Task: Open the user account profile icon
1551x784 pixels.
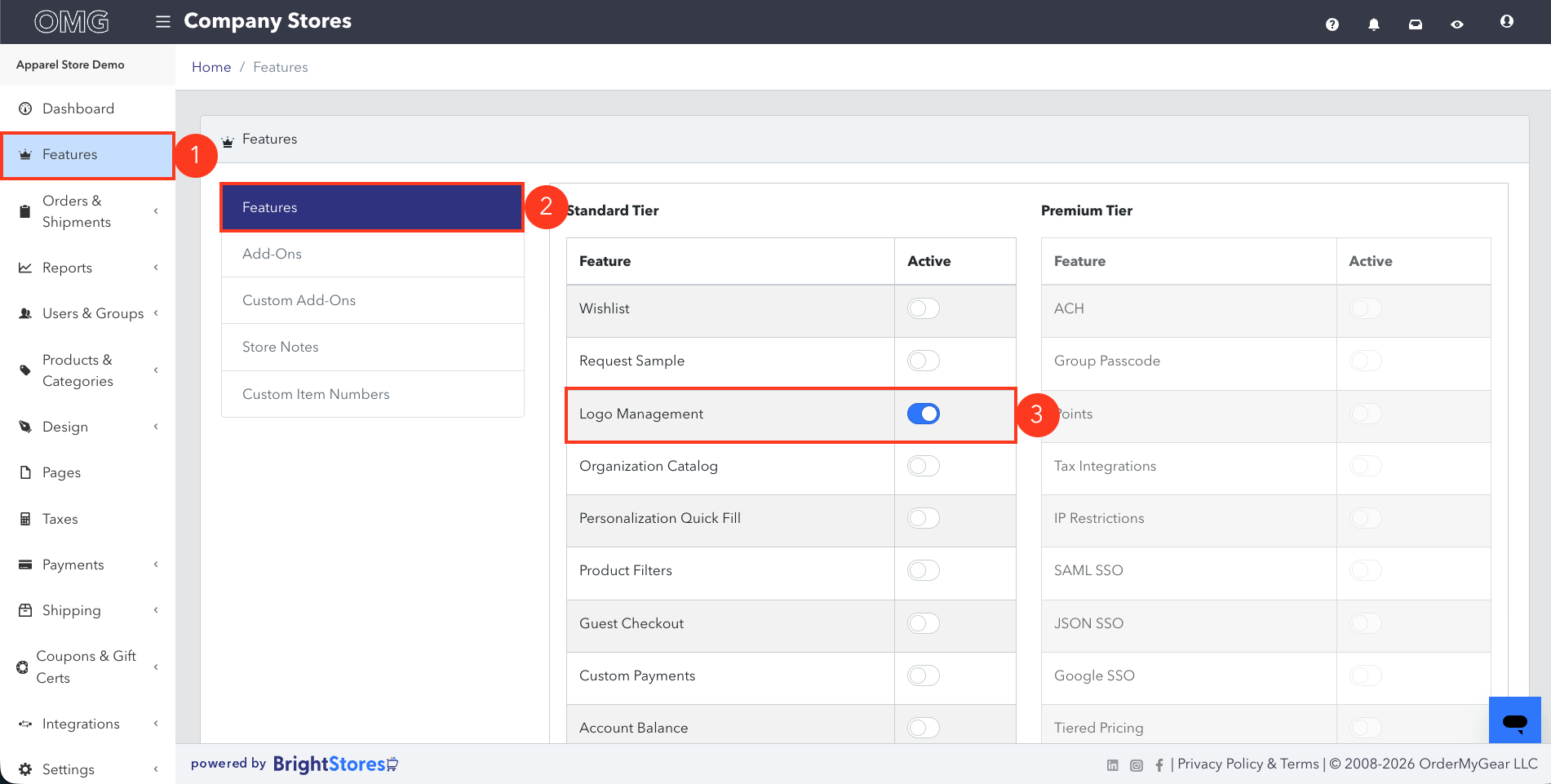Action: 1507,21
